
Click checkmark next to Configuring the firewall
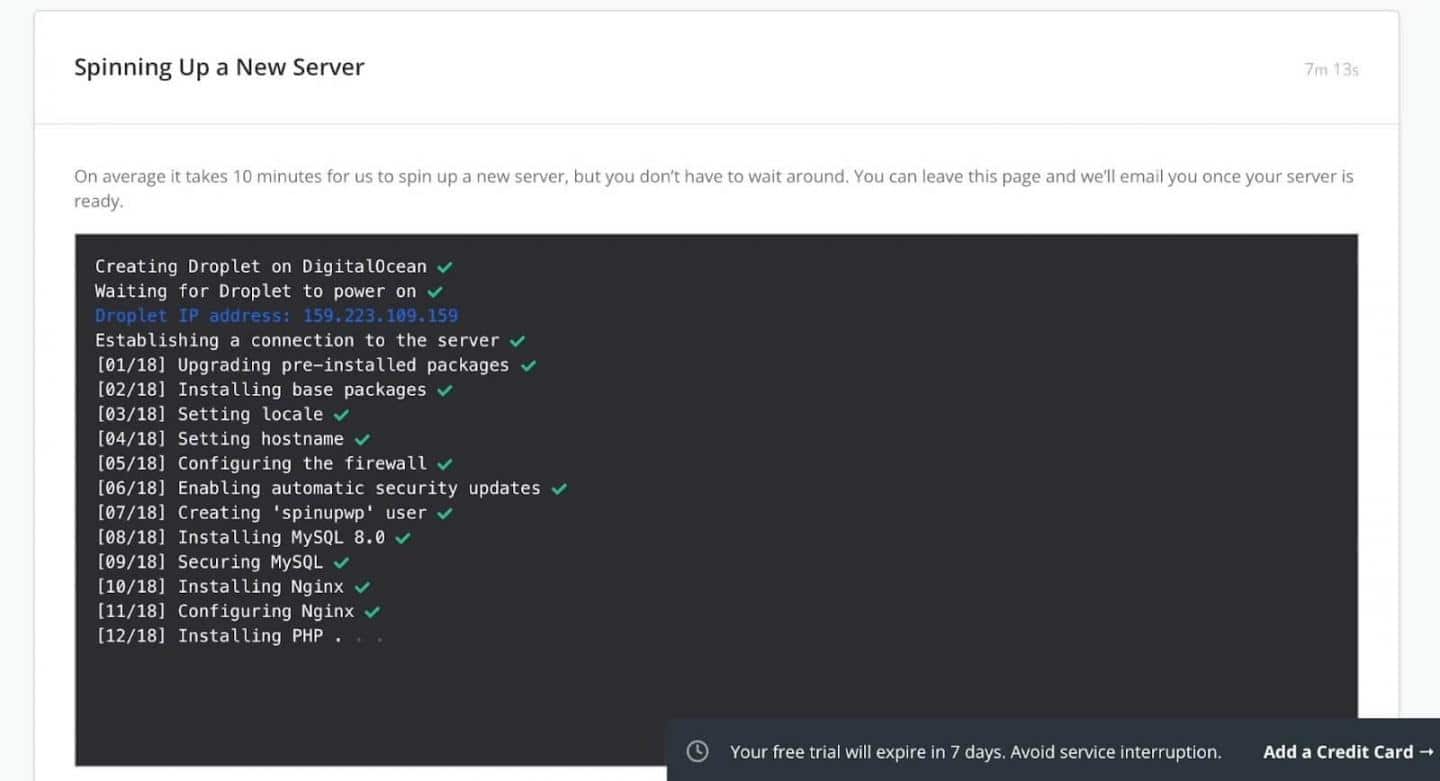click(x=445, y=464)
